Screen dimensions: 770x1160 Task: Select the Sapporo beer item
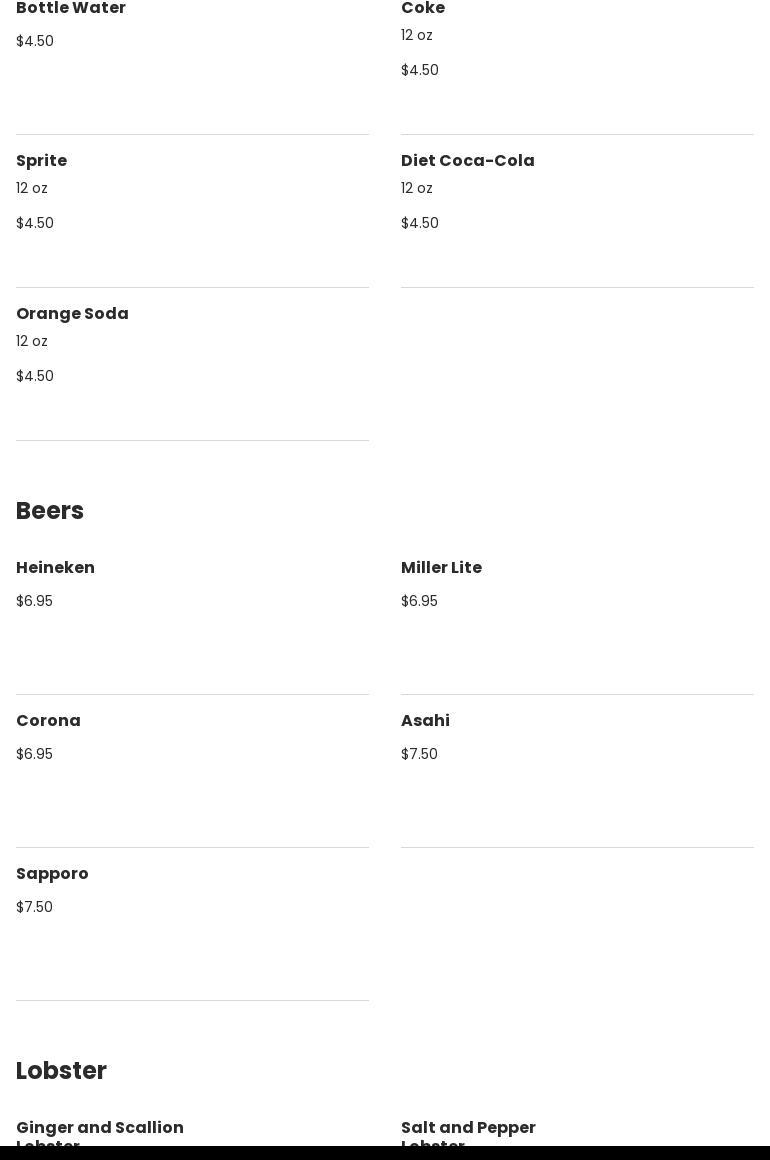[52, 874]
